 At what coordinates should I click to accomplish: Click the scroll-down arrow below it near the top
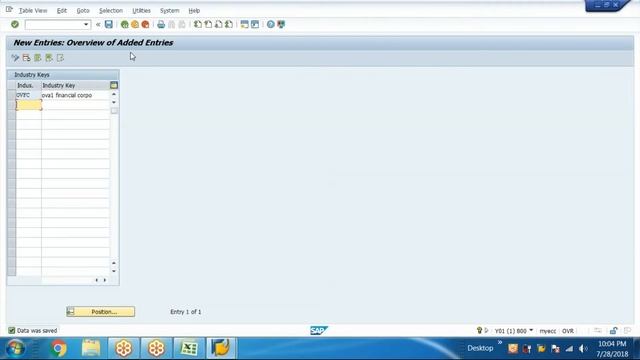(114, 102)
